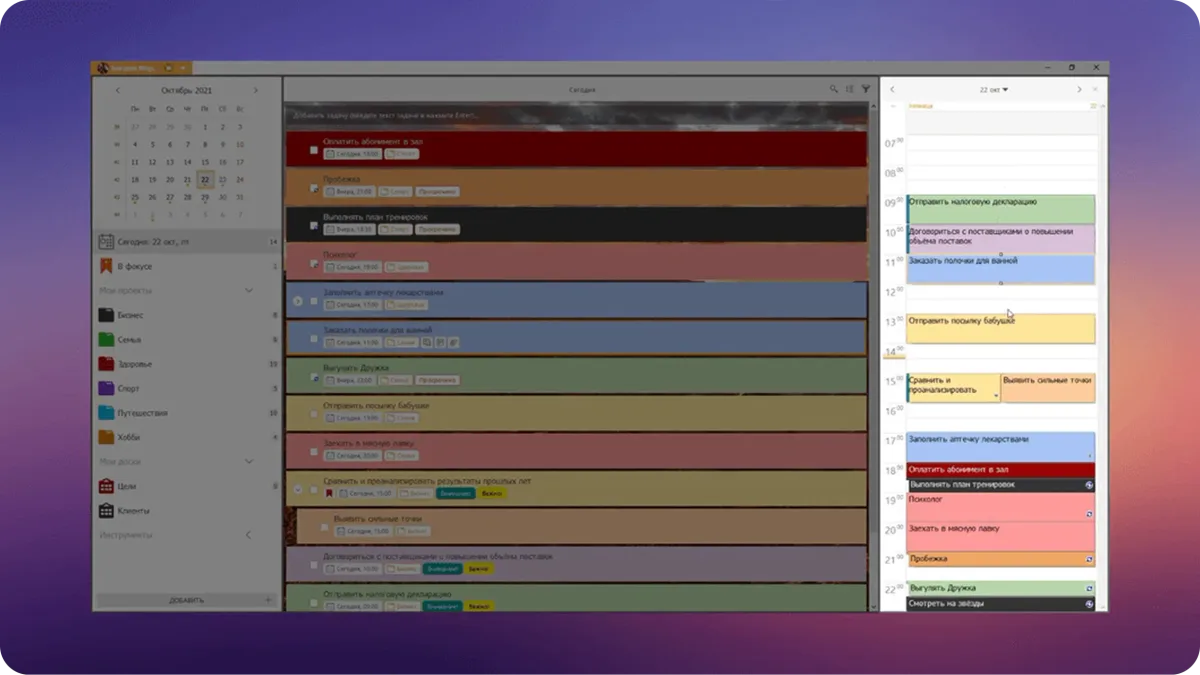Viewport: 1200px width, 675px height.
Task: Expand the Инструменты section
Action: 249,535
